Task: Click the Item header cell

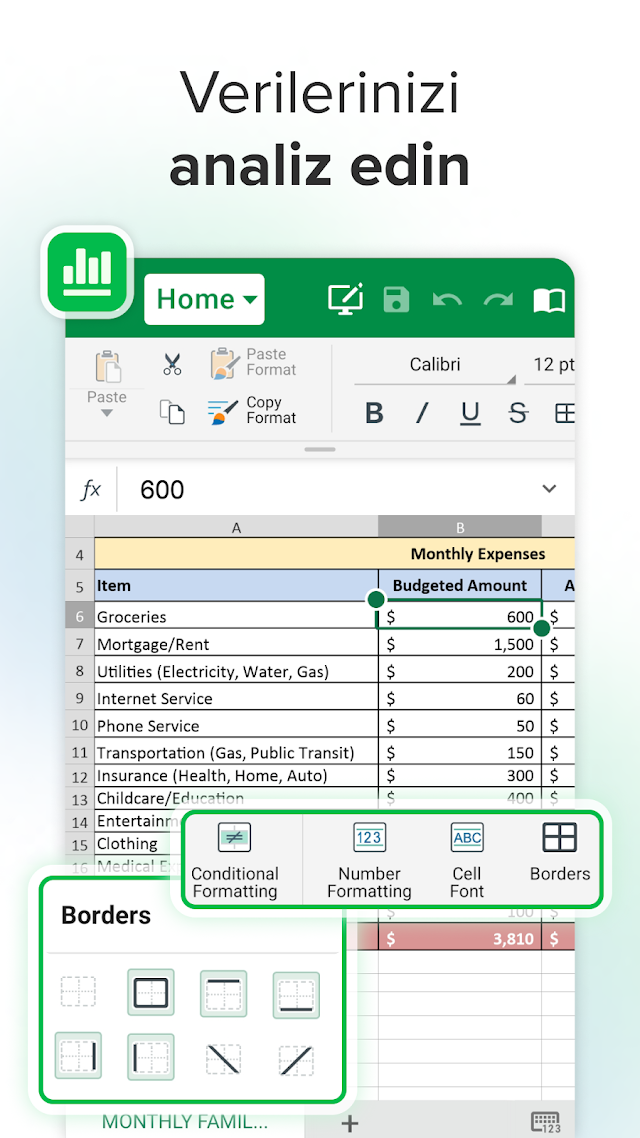Action: pyautogui.click(x=237, y=586)
